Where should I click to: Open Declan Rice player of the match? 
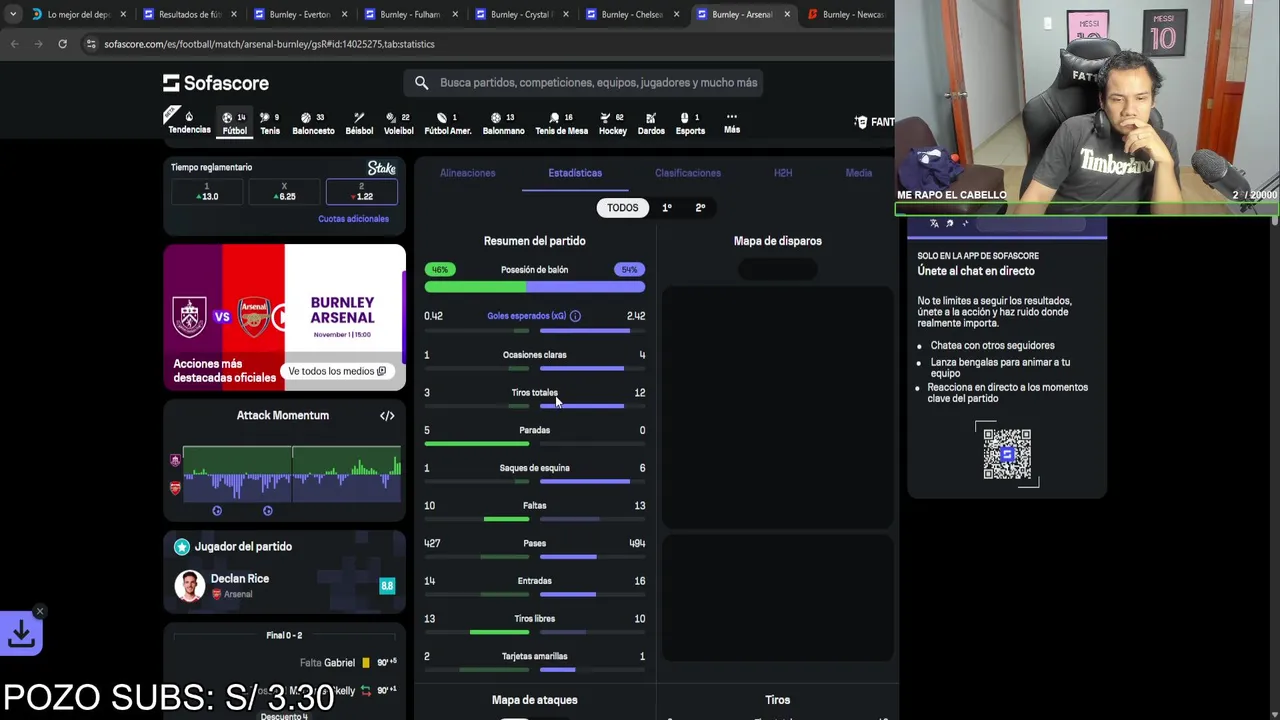[x=285, y=586]
